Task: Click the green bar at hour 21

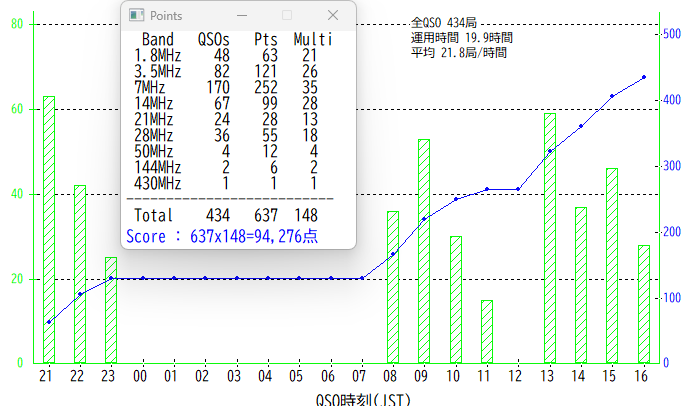Action: (48, 230)
